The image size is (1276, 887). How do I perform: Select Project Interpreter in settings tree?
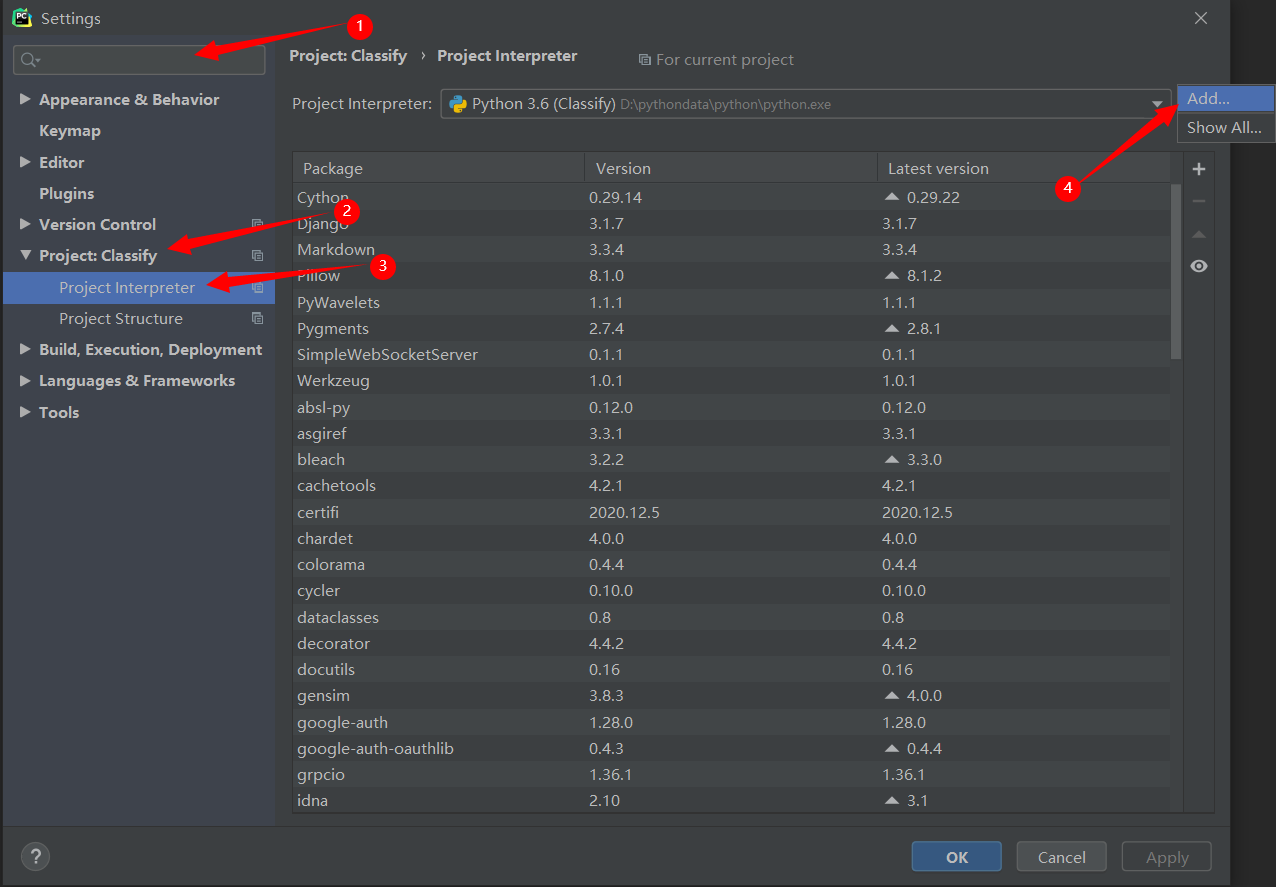point(139,287)
